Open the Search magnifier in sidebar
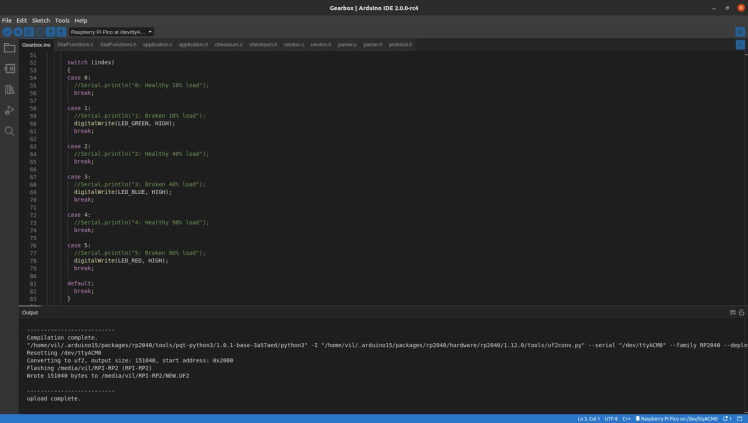 [10, 131]
